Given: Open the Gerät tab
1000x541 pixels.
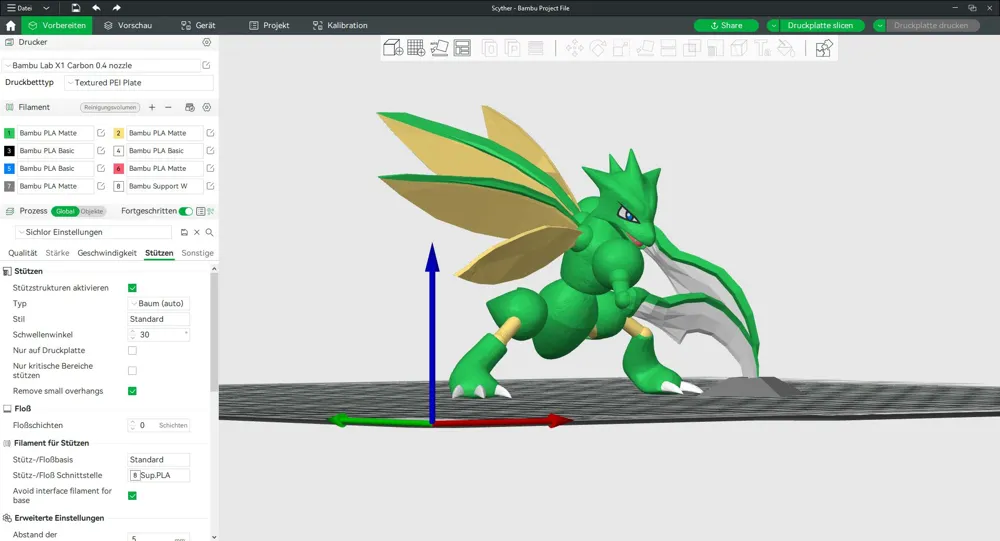Looking at the screenshot, I should point(198,26).
